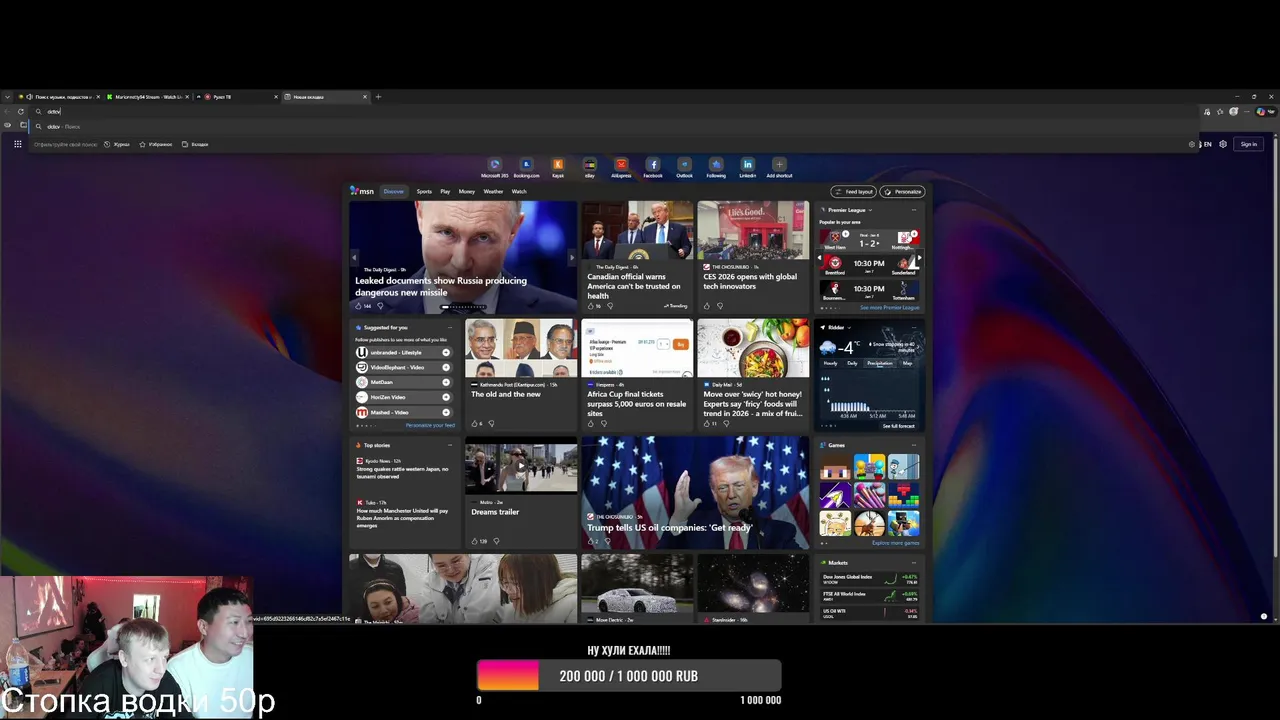The width and height of the screenshot is (1280, 720).
Task: Open a new browser tab with plus
Action: (378, 97)
